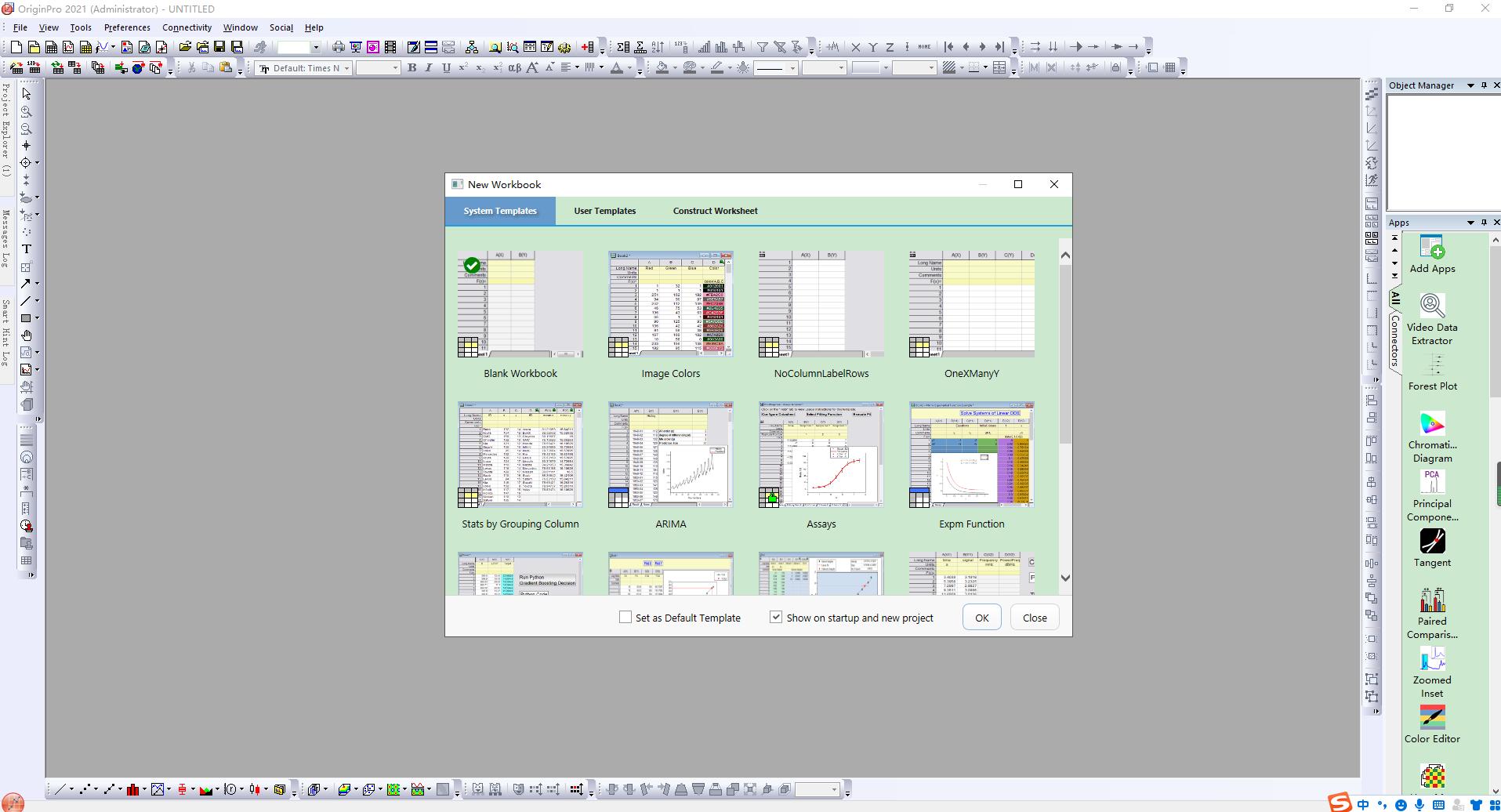Launch the Zoomed Inset app
The image size is (1501, 812).
click(1432, 659)
